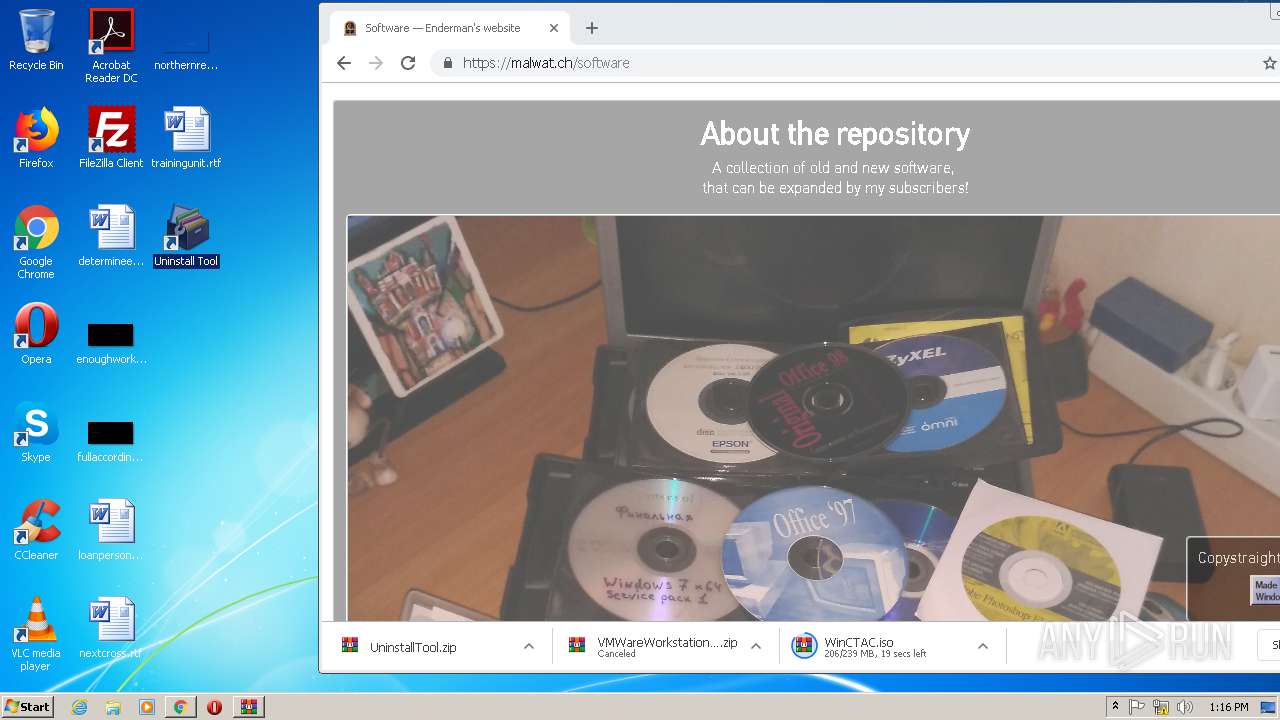1280x720 pixels.
Task: Select the determinee... Word document icon
Action: point(111,236)
